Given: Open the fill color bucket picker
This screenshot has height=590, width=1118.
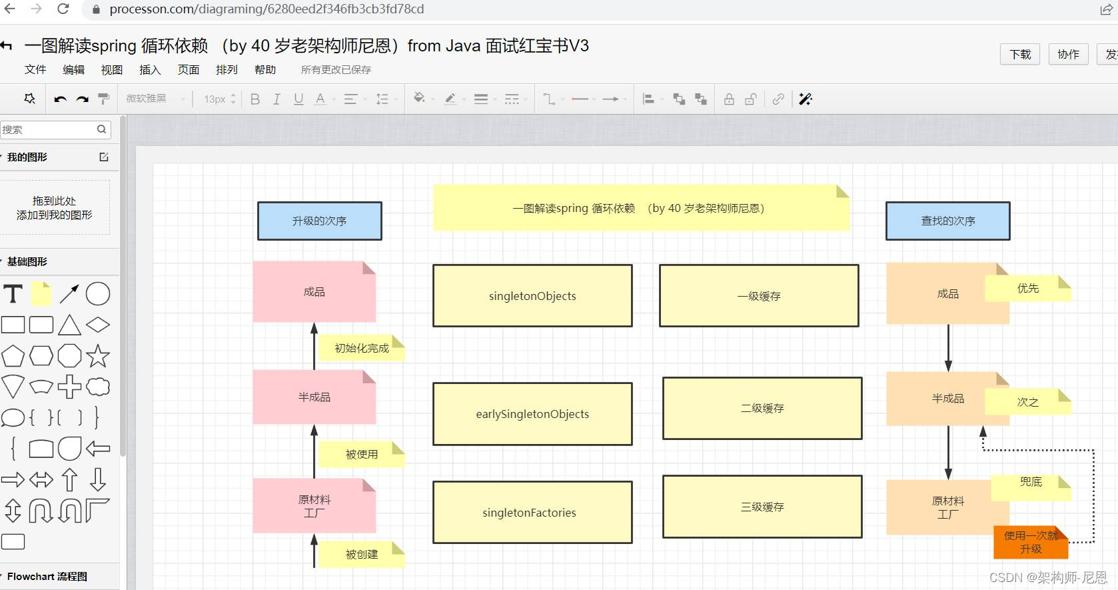Looking at the screenshot, I should pyautogui.click(x=419, y=98).
